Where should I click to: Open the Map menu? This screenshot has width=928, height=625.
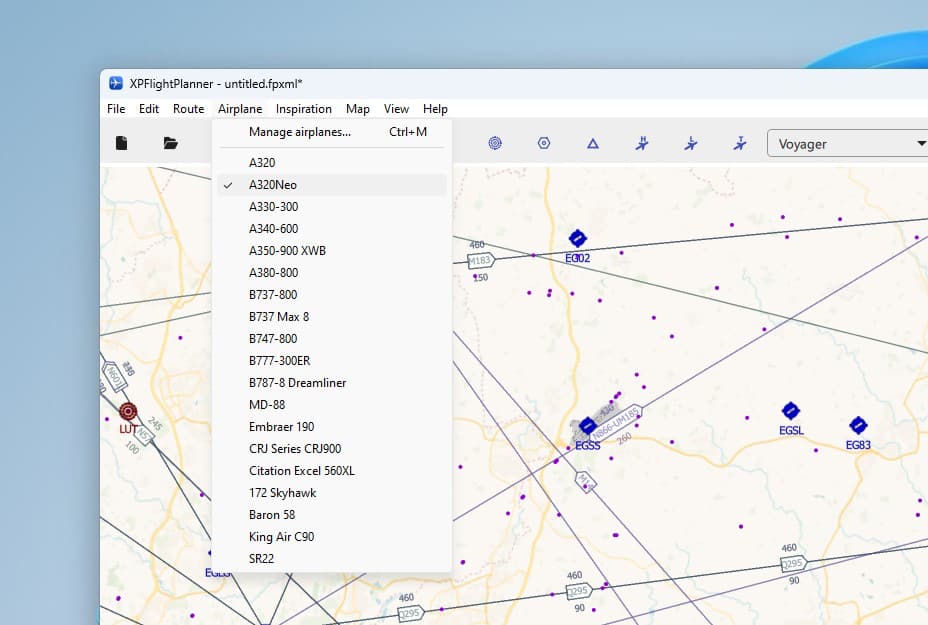pos(357,109)
